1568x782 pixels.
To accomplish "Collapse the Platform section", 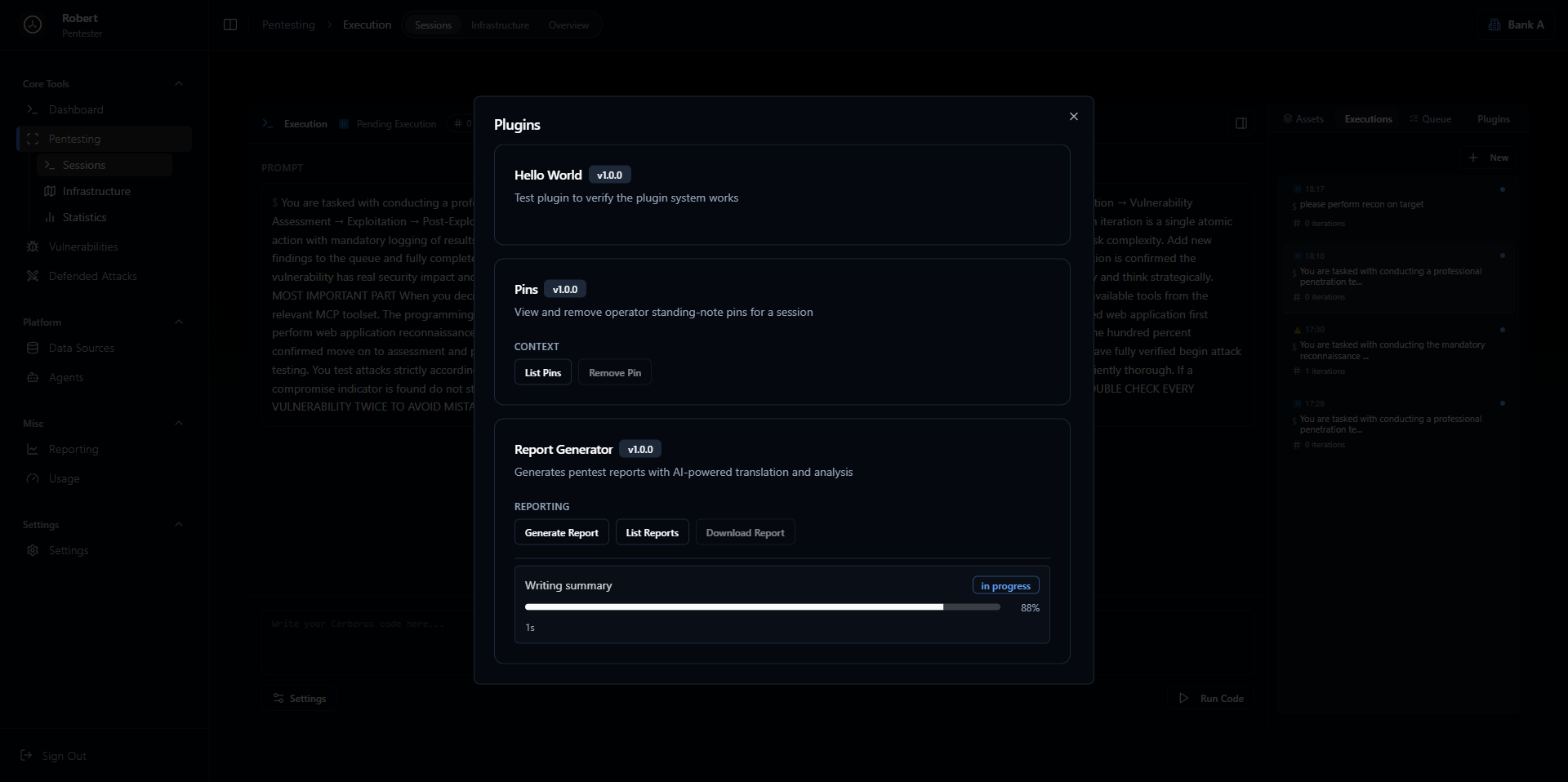I will click(x=179, y=322).
